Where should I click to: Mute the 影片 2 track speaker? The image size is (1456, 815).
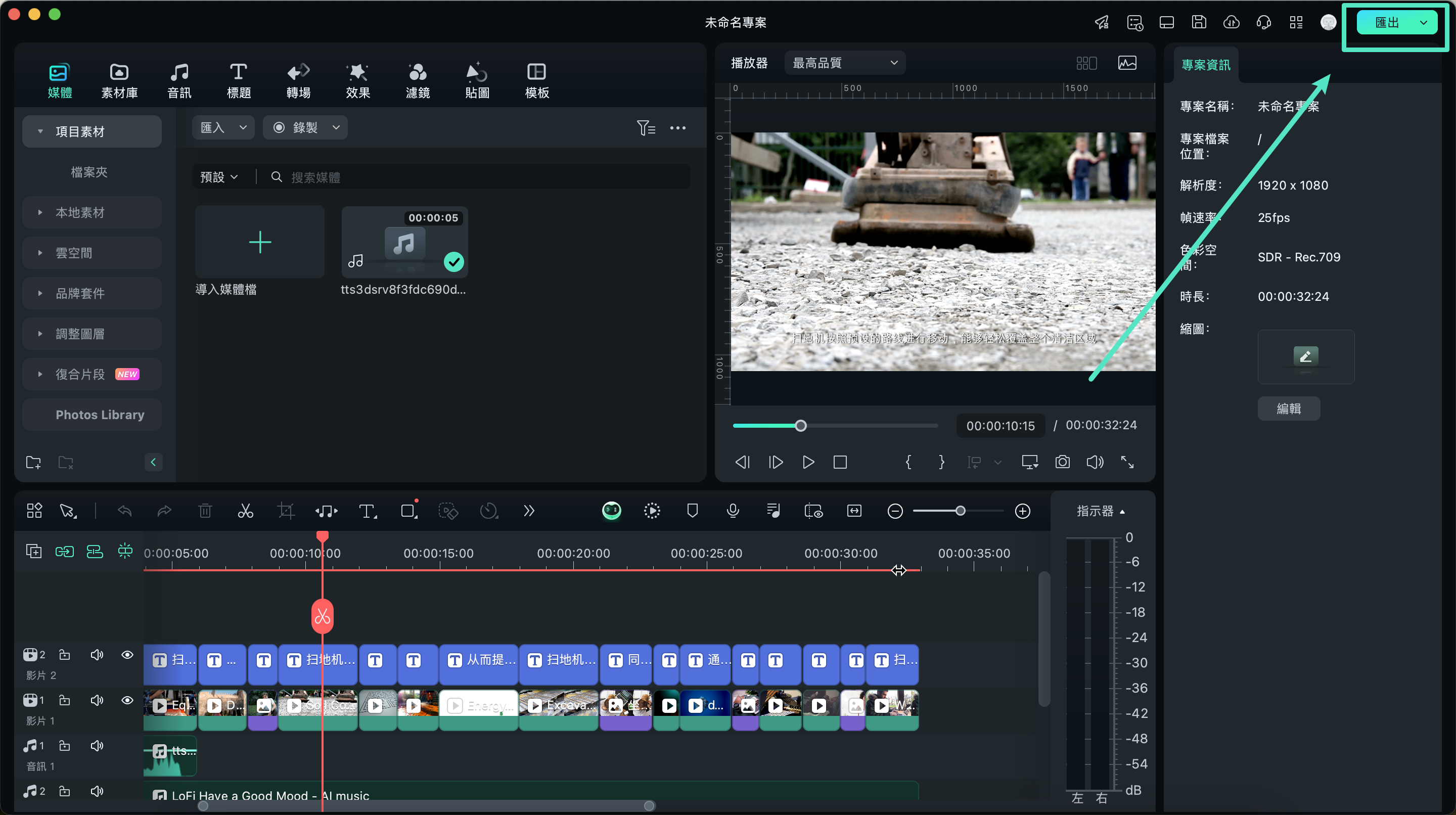(97, 655)
